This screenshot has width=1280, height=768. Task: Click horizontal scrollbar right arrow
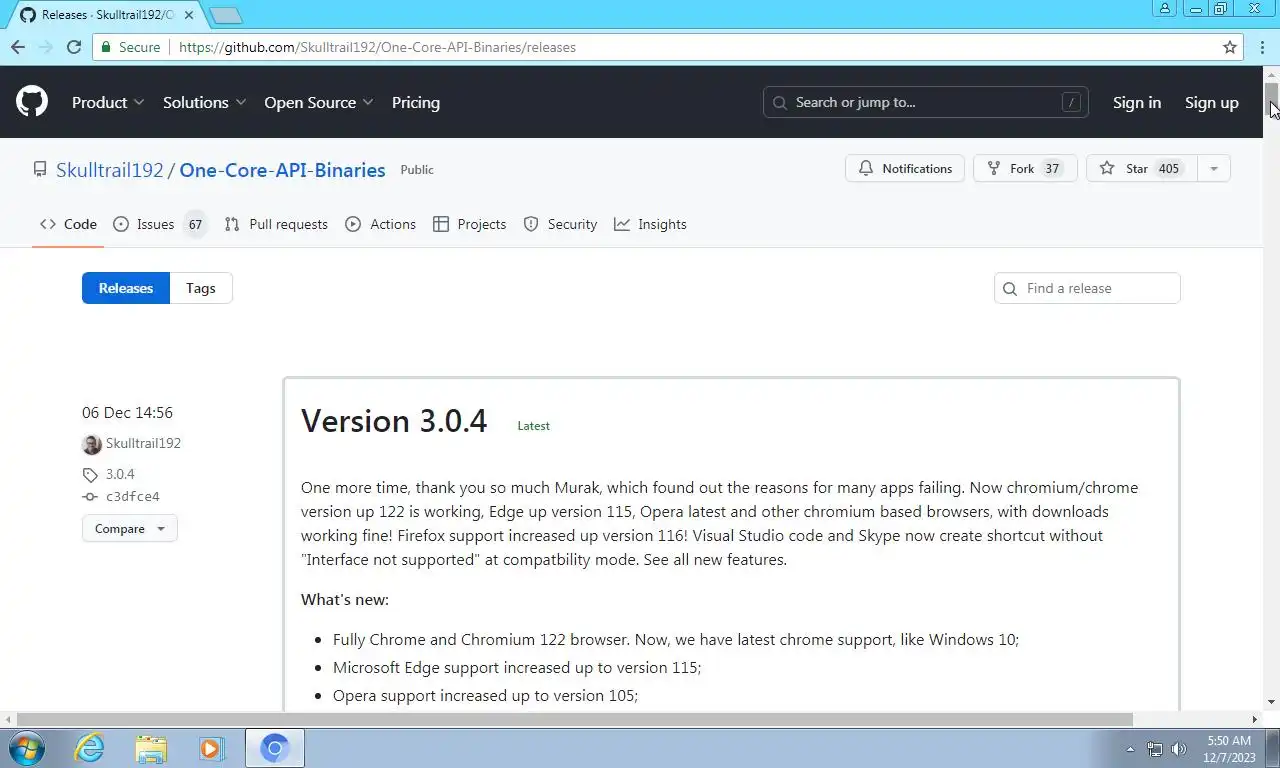coord(1255,719)
